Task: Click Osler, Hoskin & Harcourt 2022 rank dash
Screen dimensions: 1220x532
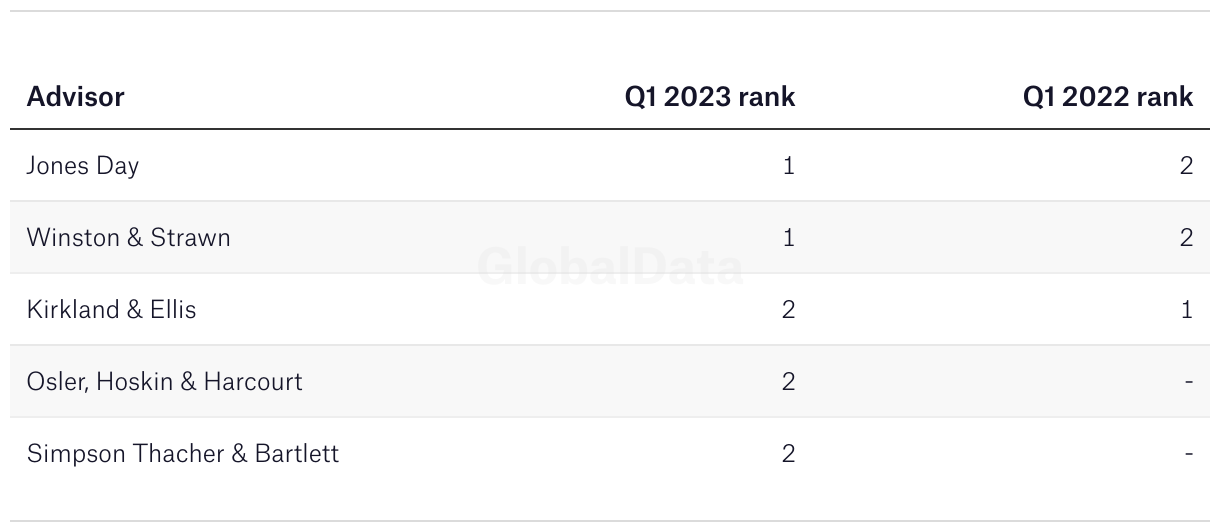Action: (1189, 382)
